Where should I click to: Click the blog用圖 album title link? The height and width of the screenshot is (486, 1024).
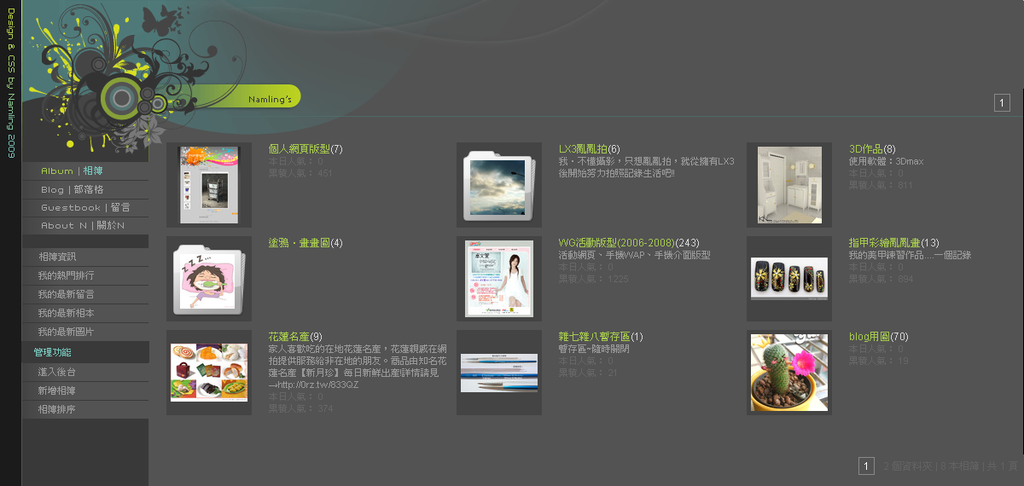869,336
